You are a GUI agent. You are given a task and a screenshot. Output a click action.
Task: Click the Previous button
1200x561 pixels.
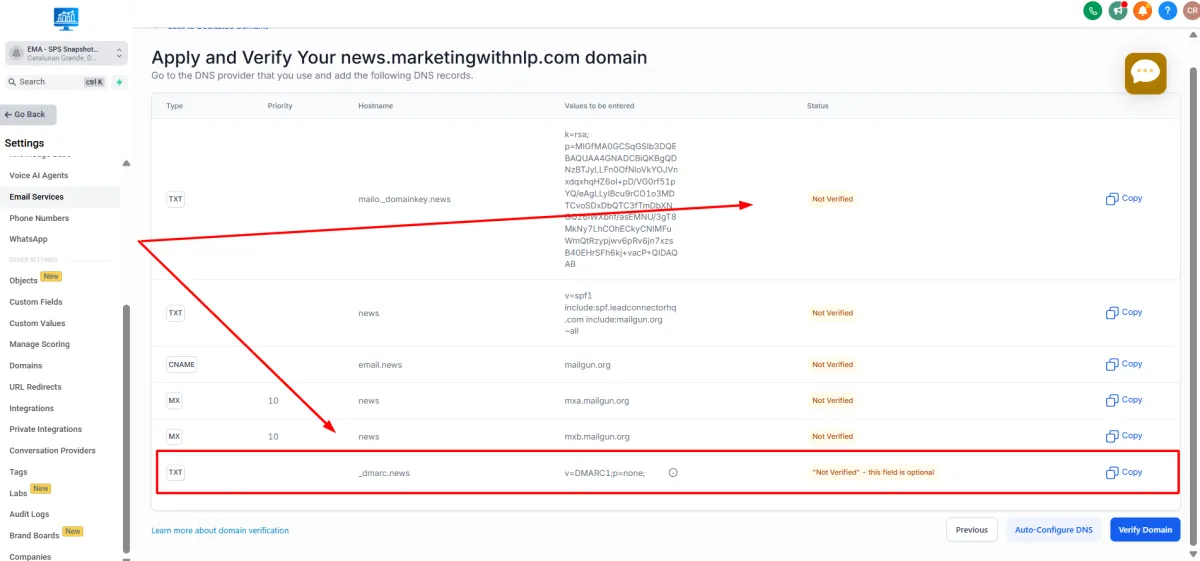[972, 530]
